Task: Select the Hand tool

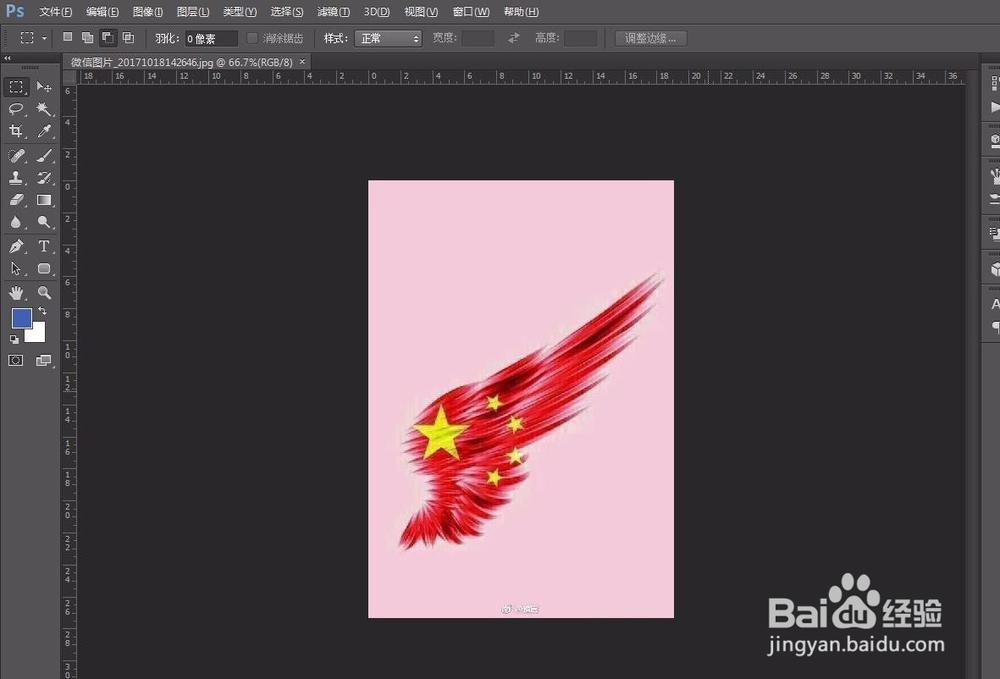Action: point(16,293)
